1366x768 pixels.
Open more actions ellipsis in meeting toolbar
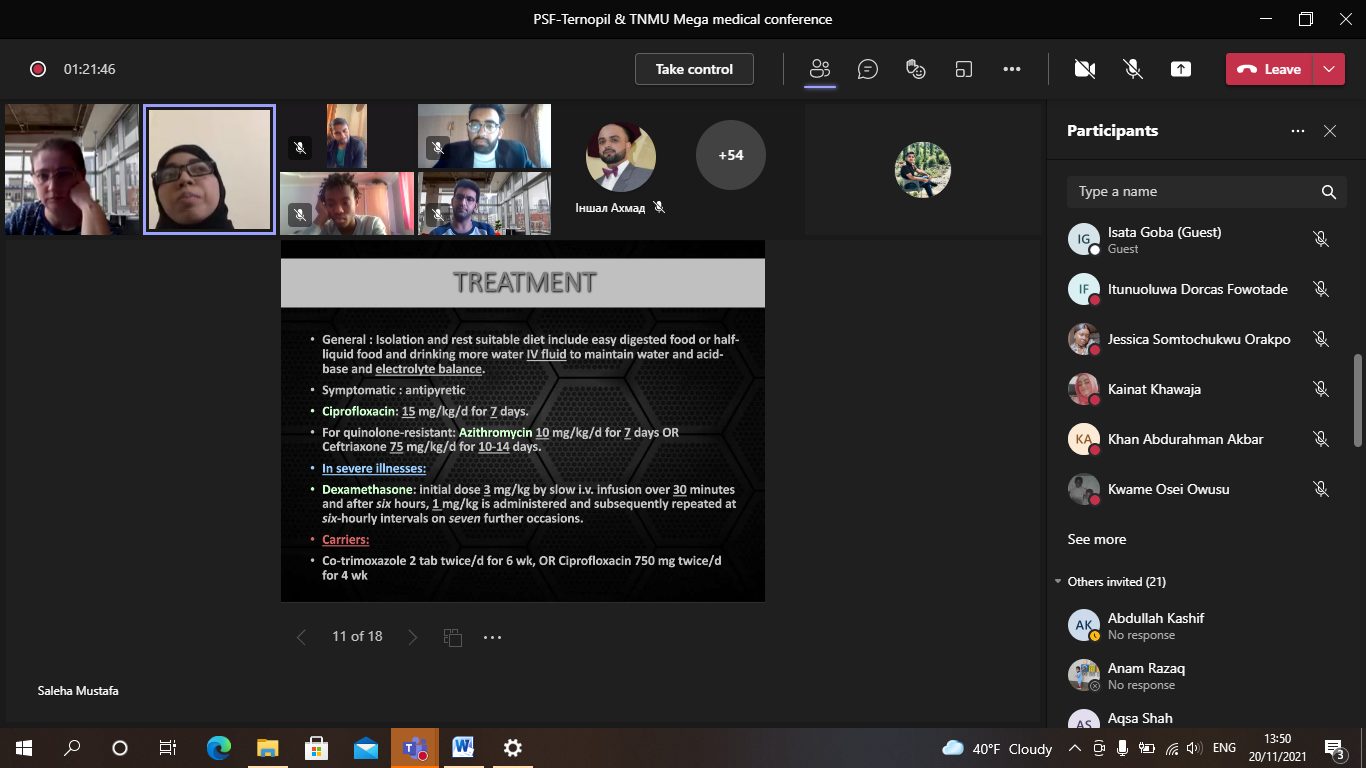(x=1012, y=69)
